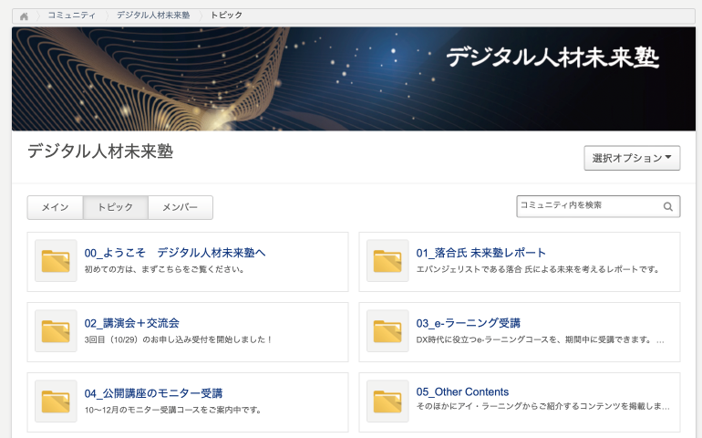
Task: Select the トピック tab
Action: pyautogui.click(x=115, y=208)
